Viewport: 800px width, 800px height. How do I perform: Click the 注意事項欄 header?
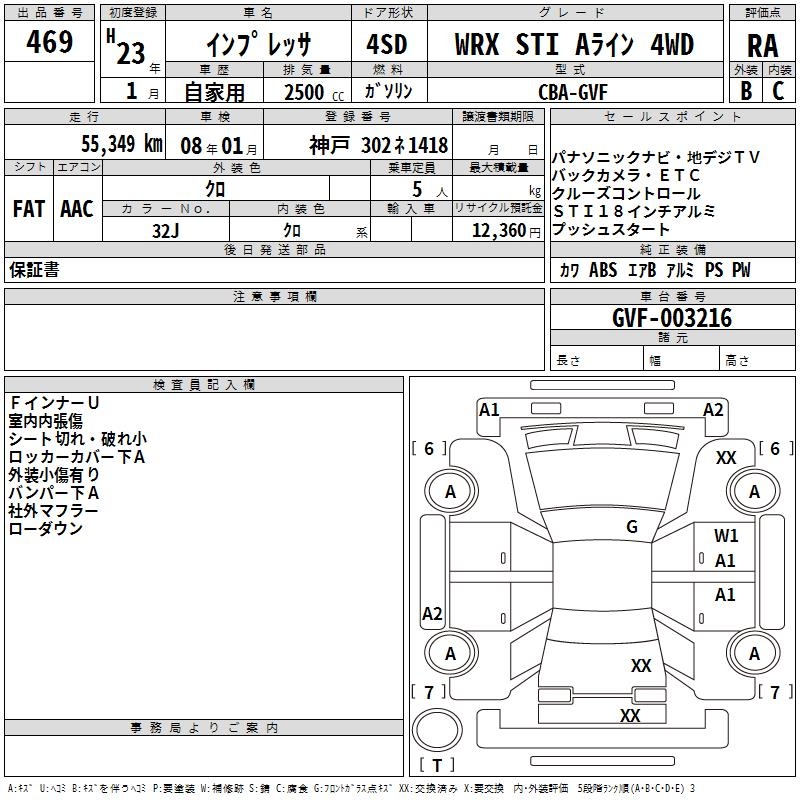(274, 296)
